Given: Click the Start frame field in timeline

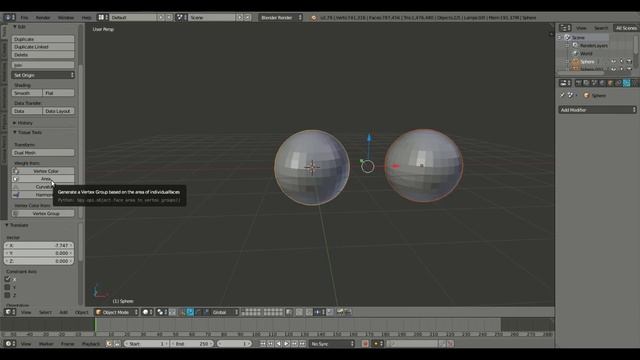Looking at the screenshot, I should pyautogui.click(x=147, y=344).
